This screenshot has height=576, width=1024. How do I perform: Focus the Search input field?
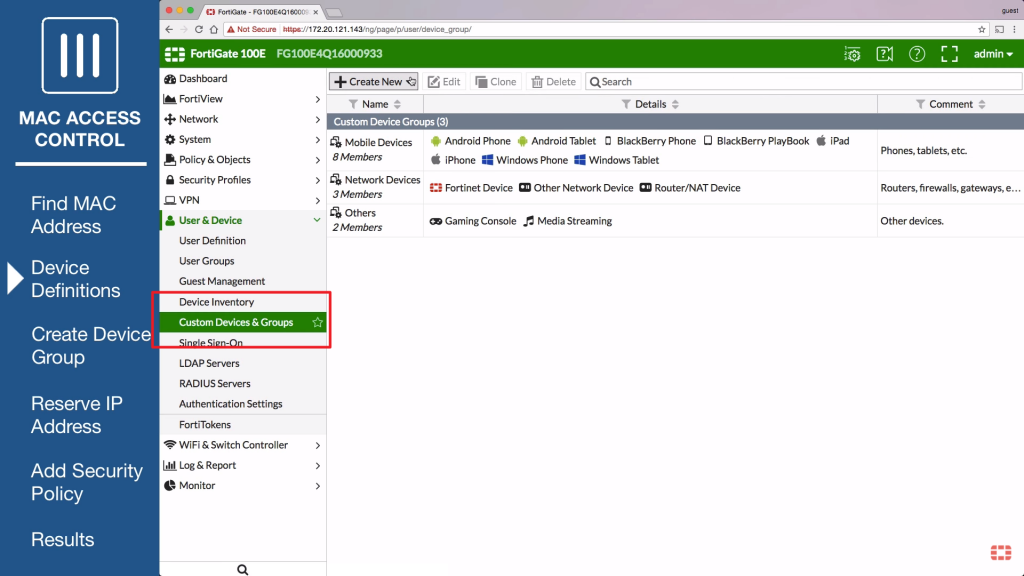(x=804, y=82)
